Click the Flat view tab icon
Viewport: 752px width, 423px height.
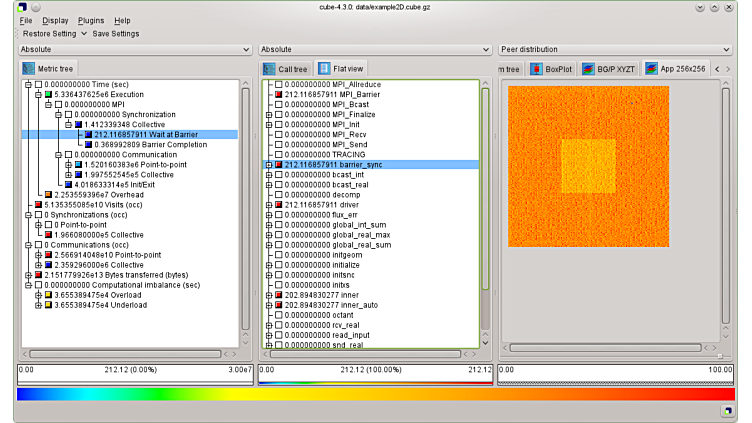coord(324,68)
